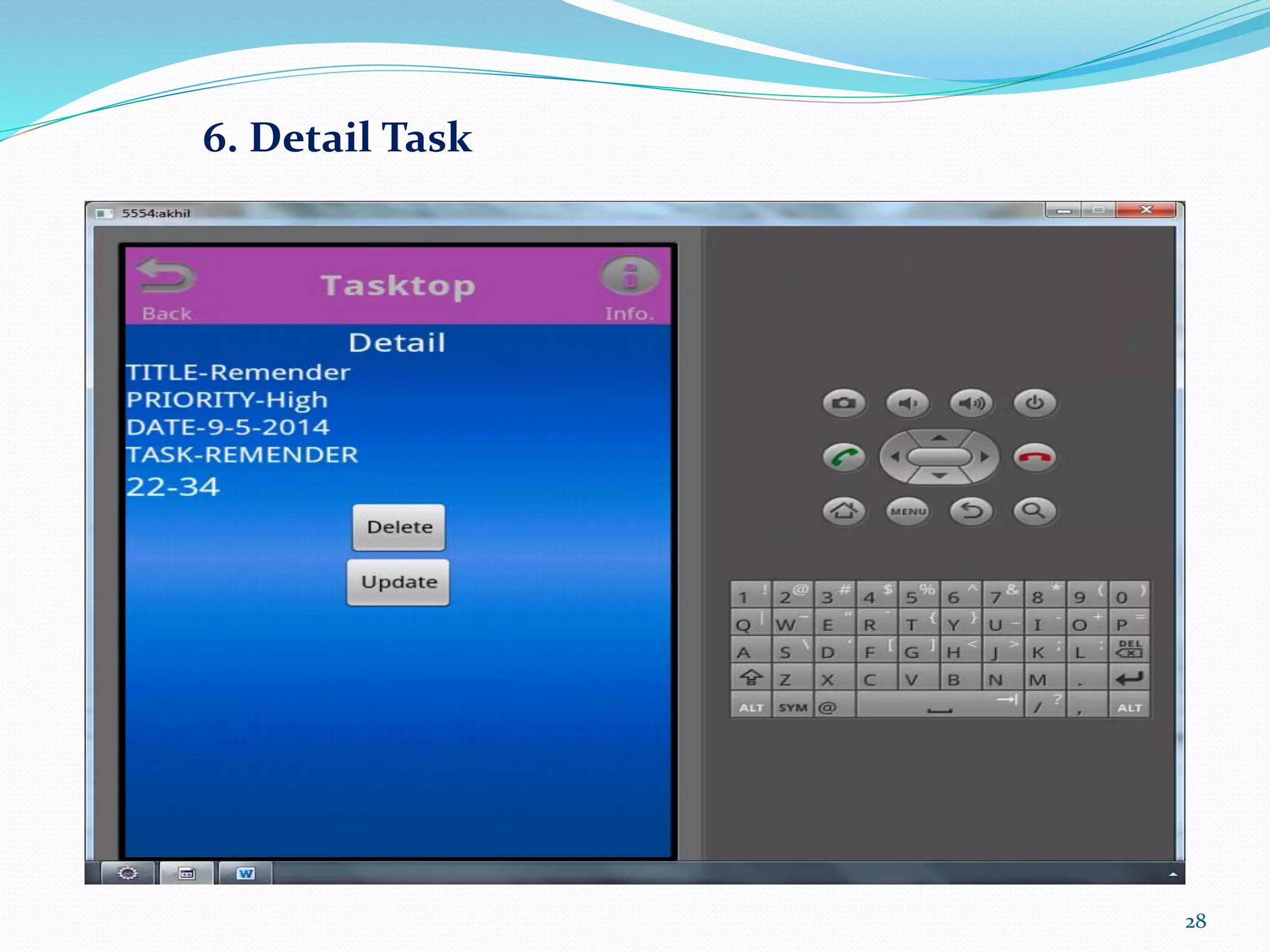Click the Delete button
Image resolution: width=1270 pixels, height=952 pixels.
[x=399, y=527]
